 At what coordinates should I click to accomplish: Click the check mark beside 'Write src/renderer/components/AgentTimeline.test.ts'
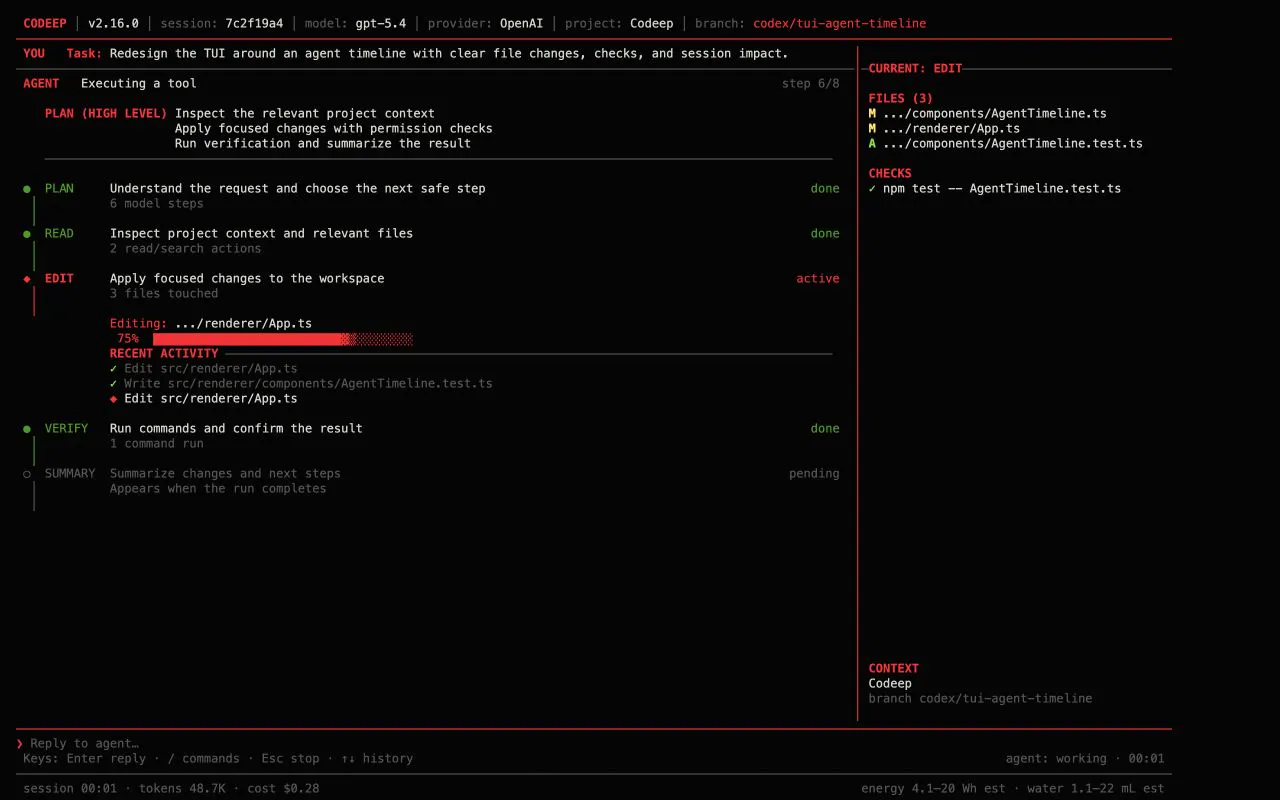(x=113, y=384)
